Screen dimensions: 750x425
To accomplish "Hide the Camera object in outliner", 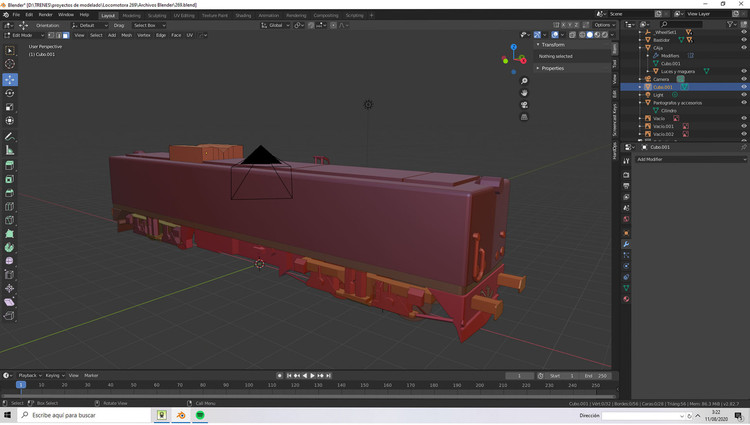I will coord(744,79).
